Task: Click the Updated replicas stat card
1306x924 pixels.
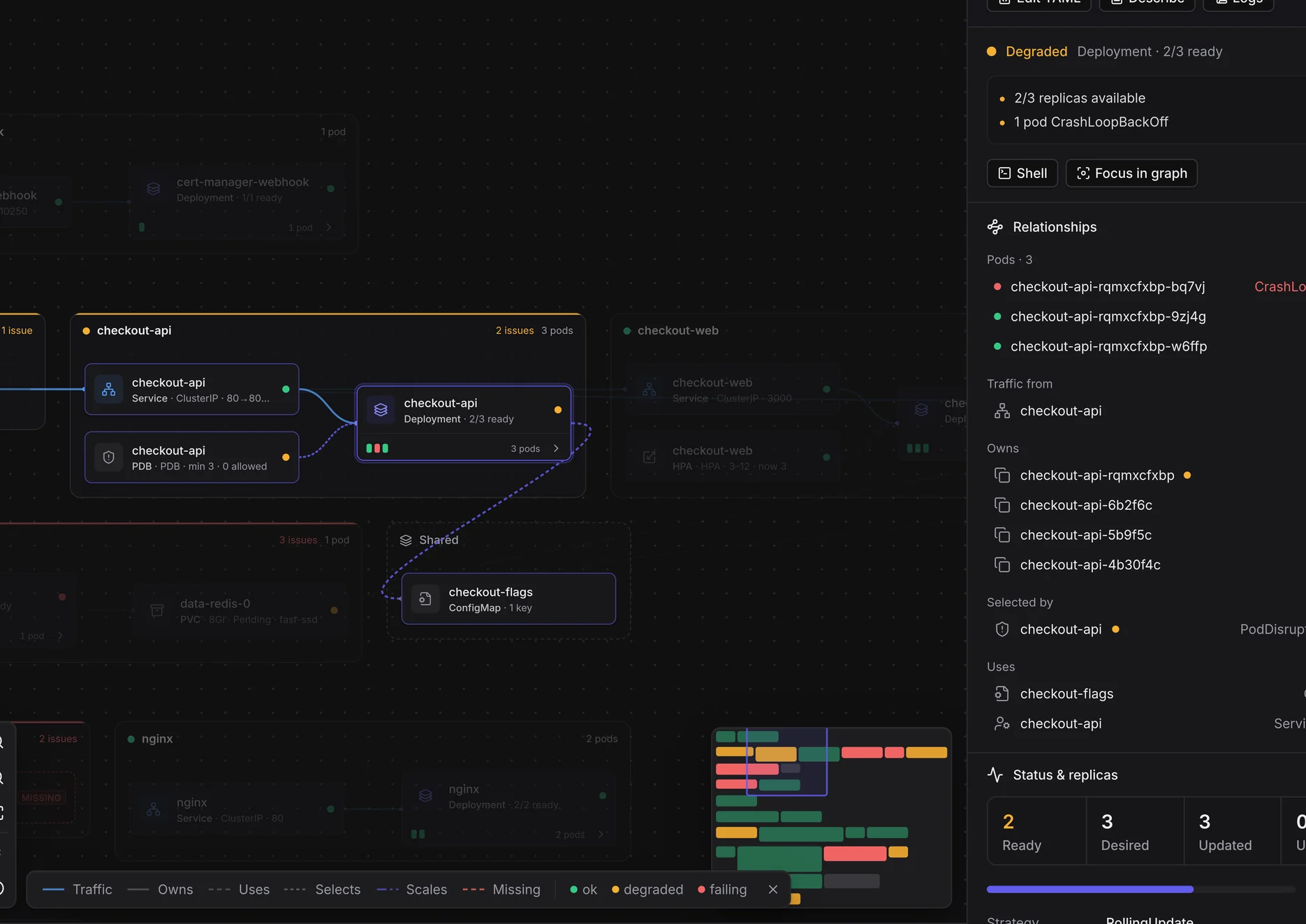Action: [x=1233, y=831]
